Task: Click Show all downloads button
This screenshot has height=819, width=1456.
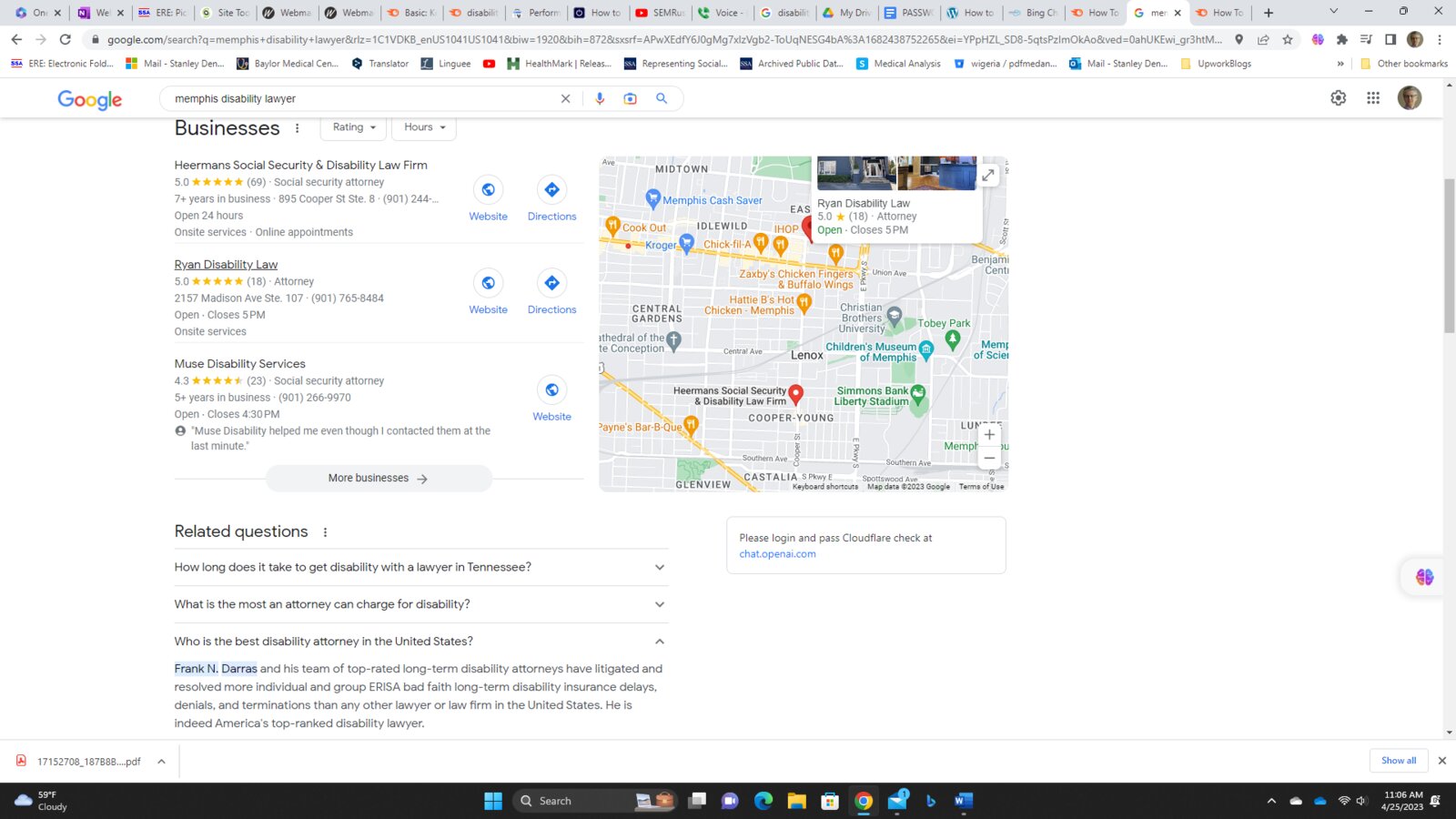Action: click(x=1399, y=761)
